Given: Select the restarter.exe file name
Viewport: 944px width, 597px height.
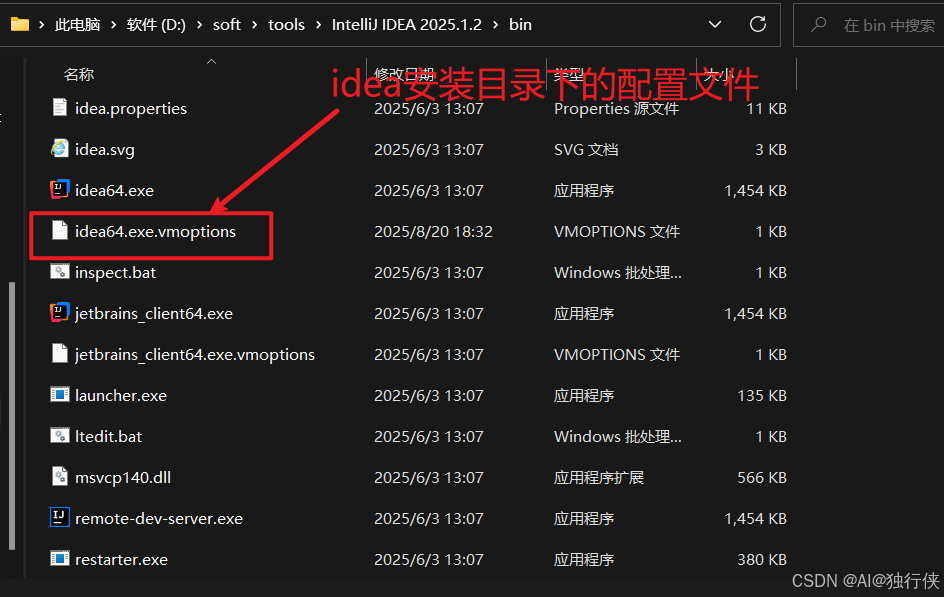Looking at the screenshot, I should coord(122,558).
